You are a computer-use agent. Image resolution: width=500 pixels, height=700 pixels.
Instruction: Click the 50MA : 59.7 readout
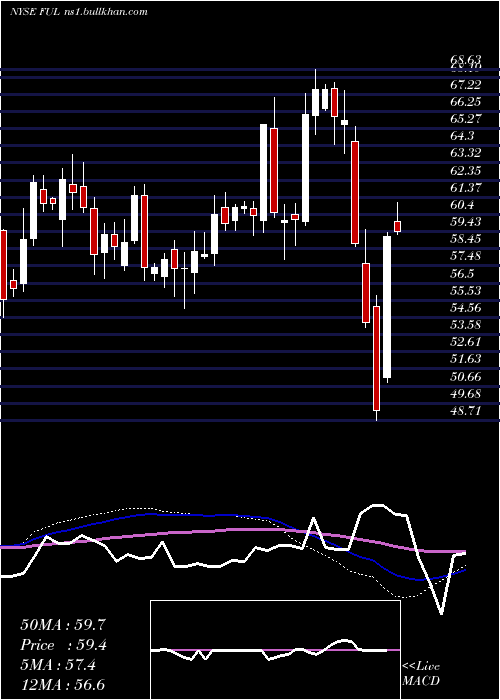pyautogui.click(x=63, y=625)
